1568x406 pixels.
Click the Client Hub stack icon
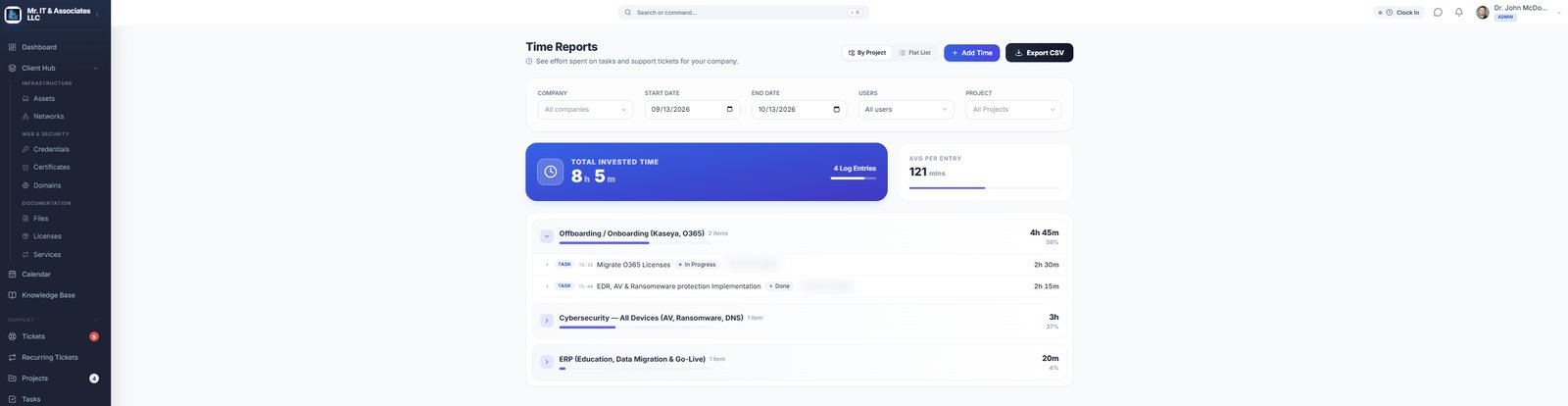click(x=12, y=68)
